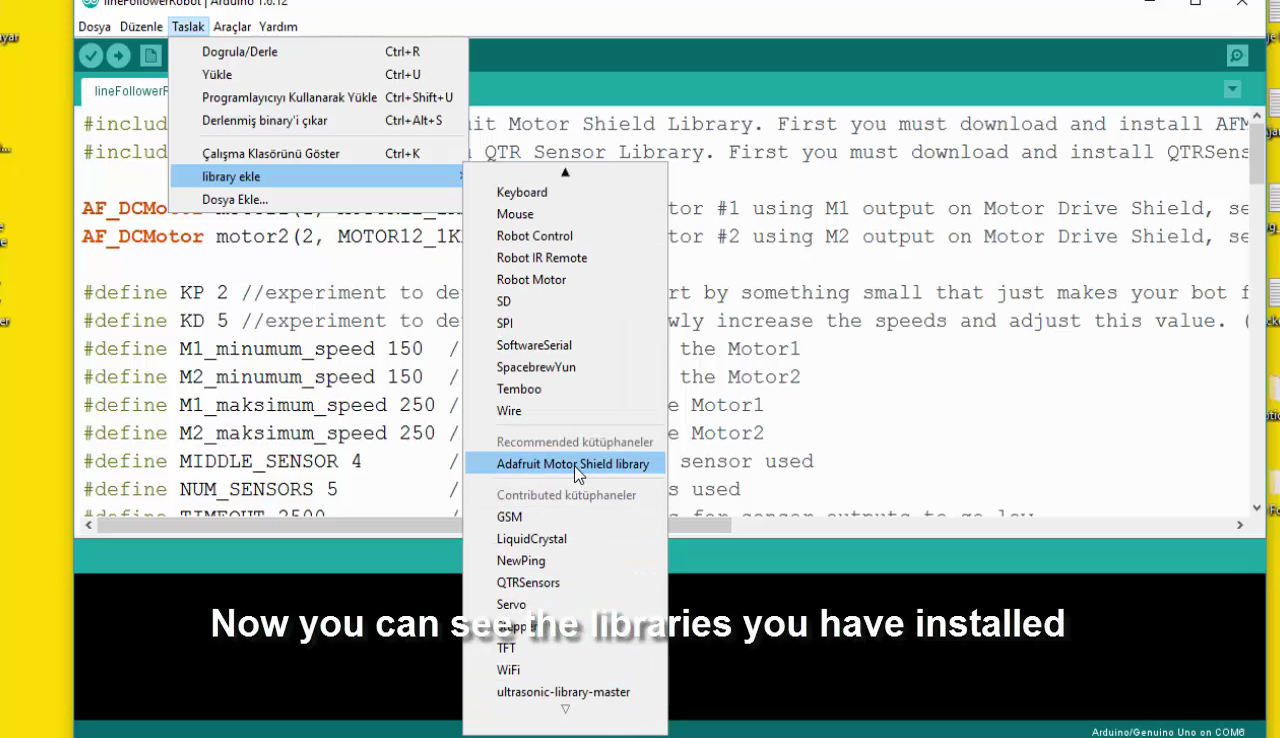Open the tab options dropdown arrow
Screen dimensions: 1280x738
[1232, 90]
